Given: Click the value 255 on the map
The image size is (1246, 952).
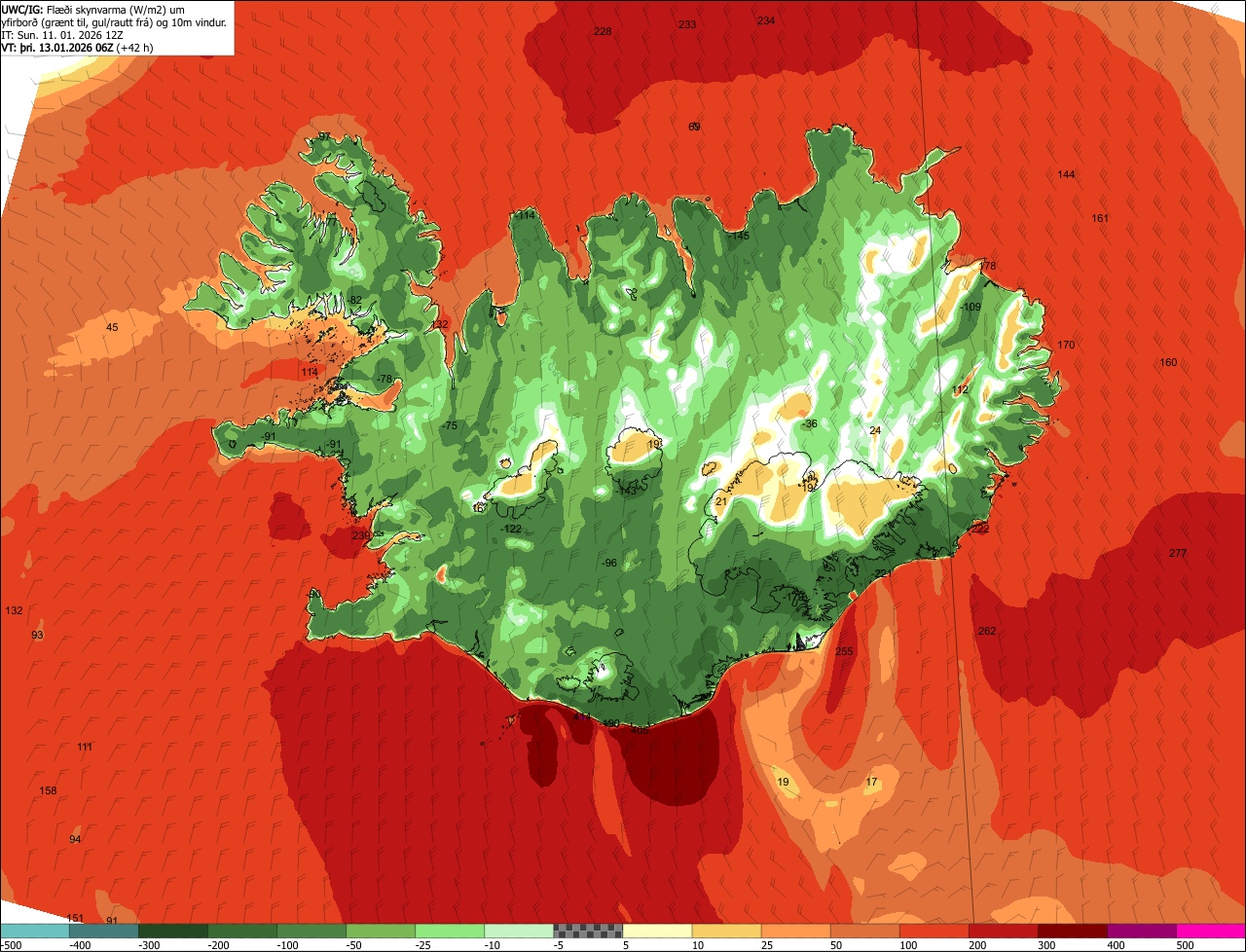Looking at the screenshot, I should (x=844, y=651).
